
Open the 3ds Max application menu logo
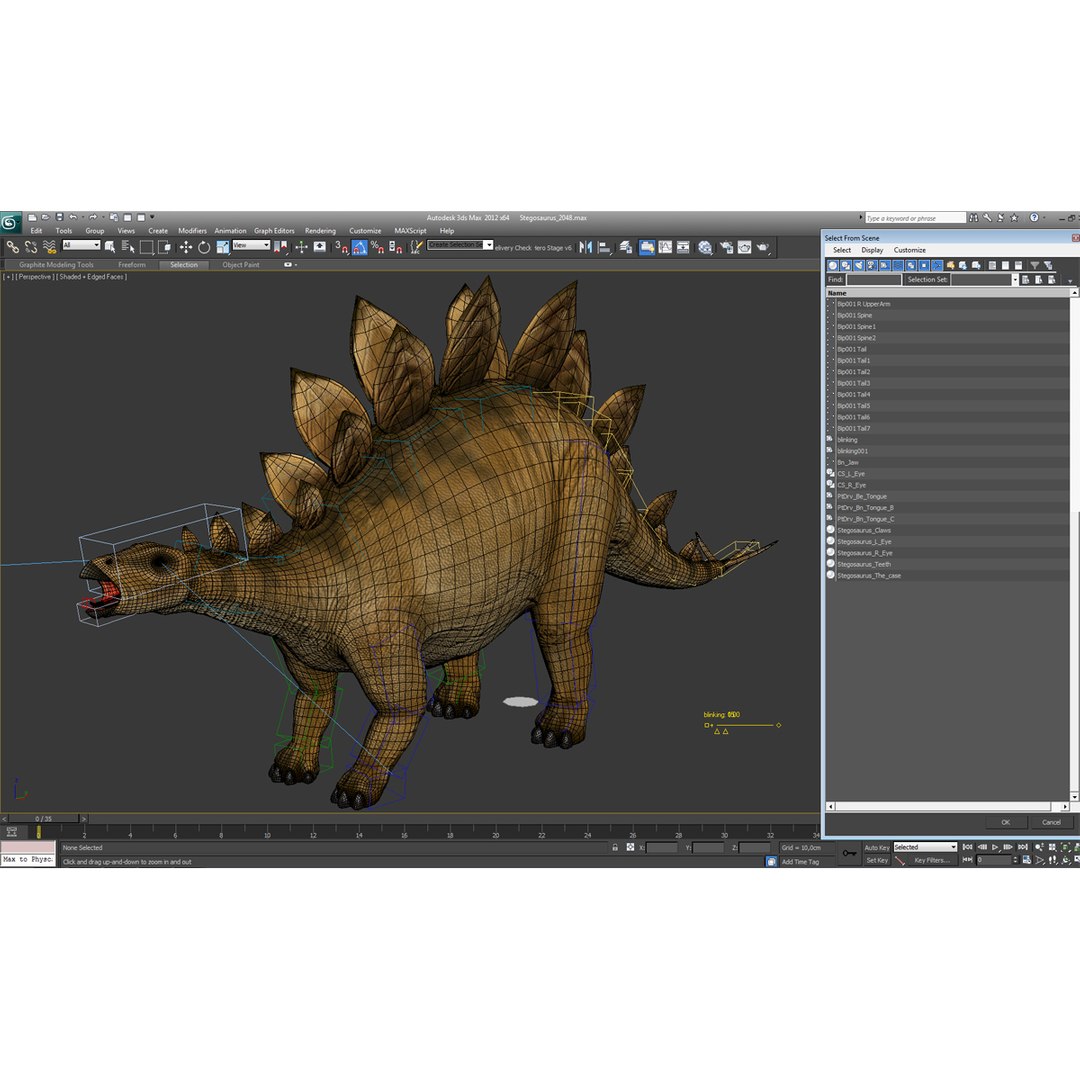pyautogui.click(x=10, y=222)
